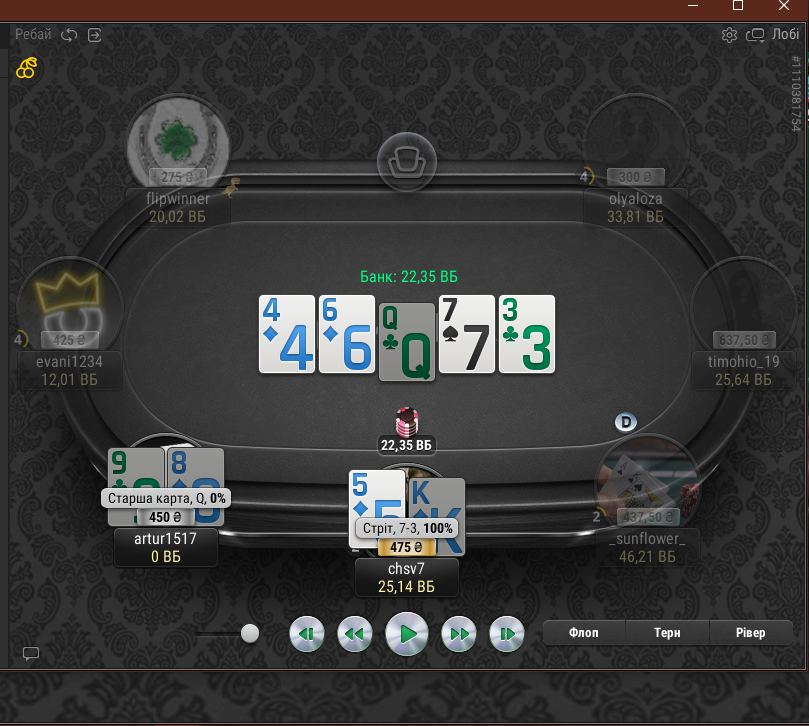Jump to the Терн stage
This screenshot has width=809, height=726.
point(667,633)
